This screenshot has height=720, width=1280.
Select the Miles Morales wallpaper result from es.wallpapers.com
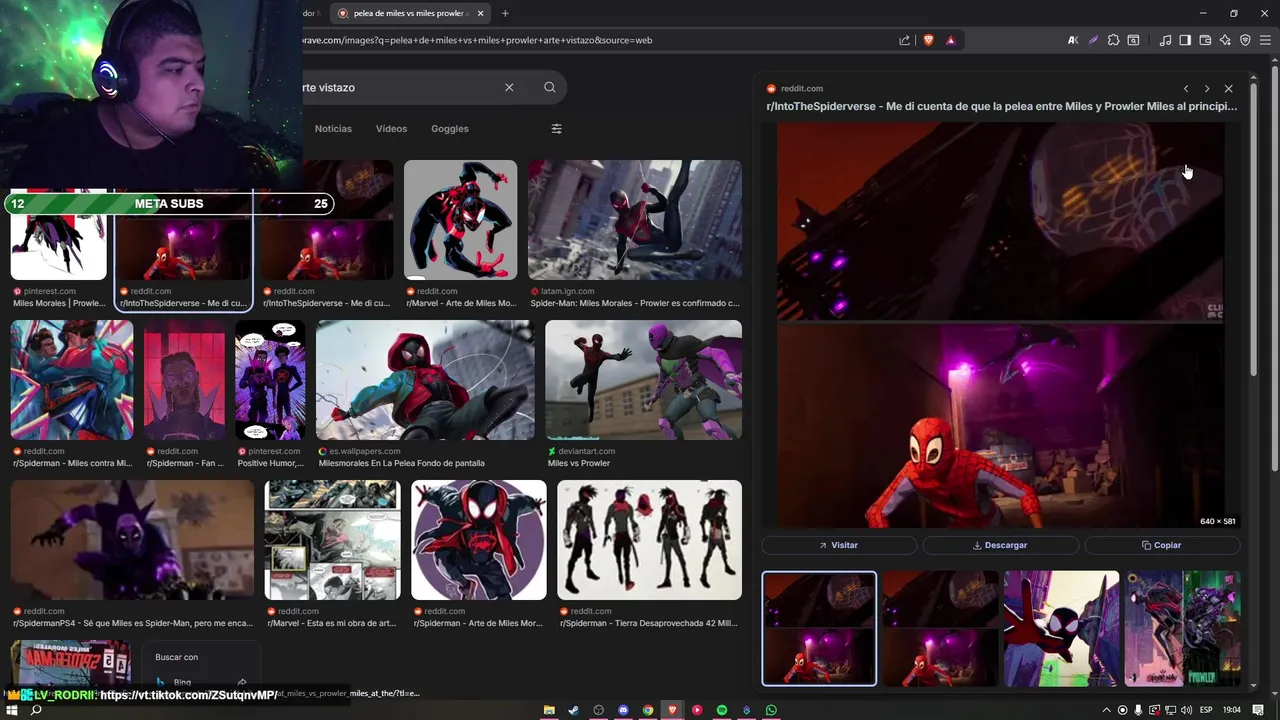pyautogui.click(x=425, y=380)
